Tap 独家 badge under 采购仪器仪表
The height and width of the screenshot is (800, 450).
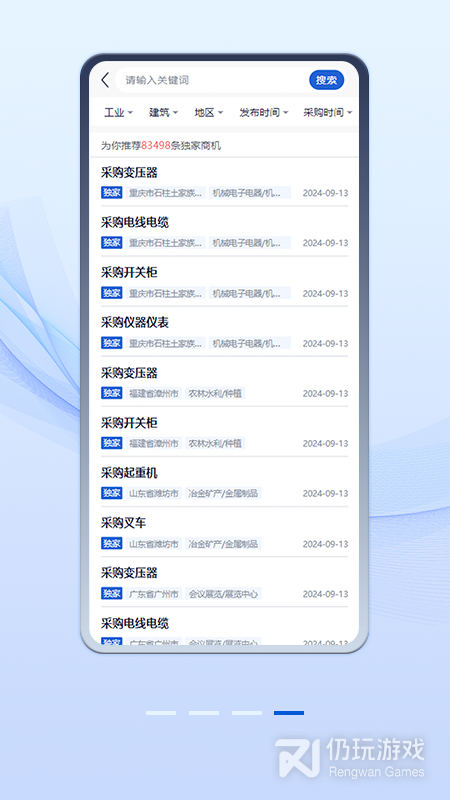pyautogui.click(x=112, y=343)
